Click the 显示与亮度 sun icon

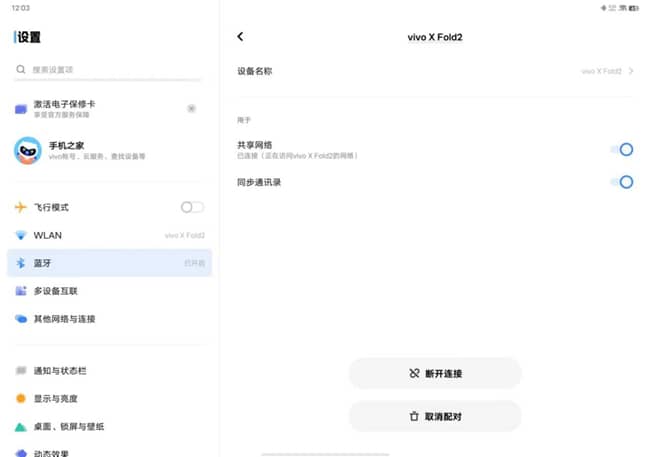pos(21,398)
